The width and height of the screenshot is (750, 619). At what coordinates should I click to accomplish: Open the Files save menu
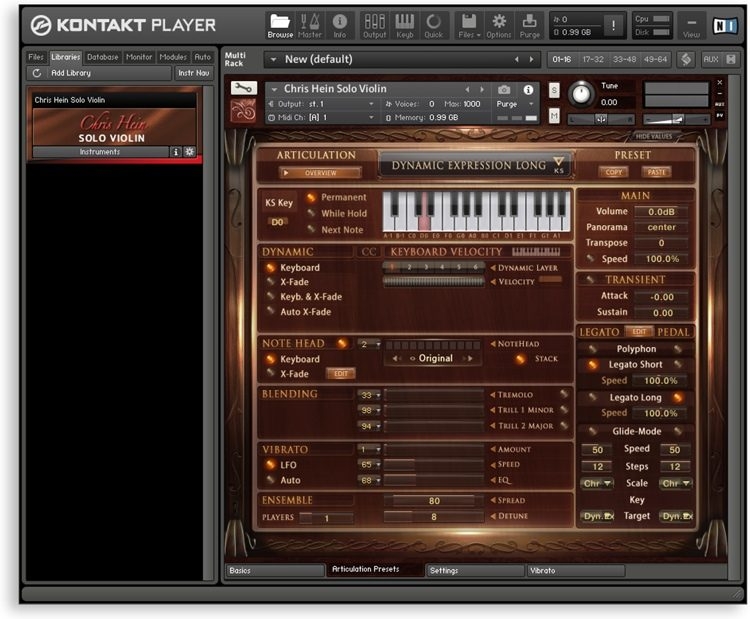point(469,25)
